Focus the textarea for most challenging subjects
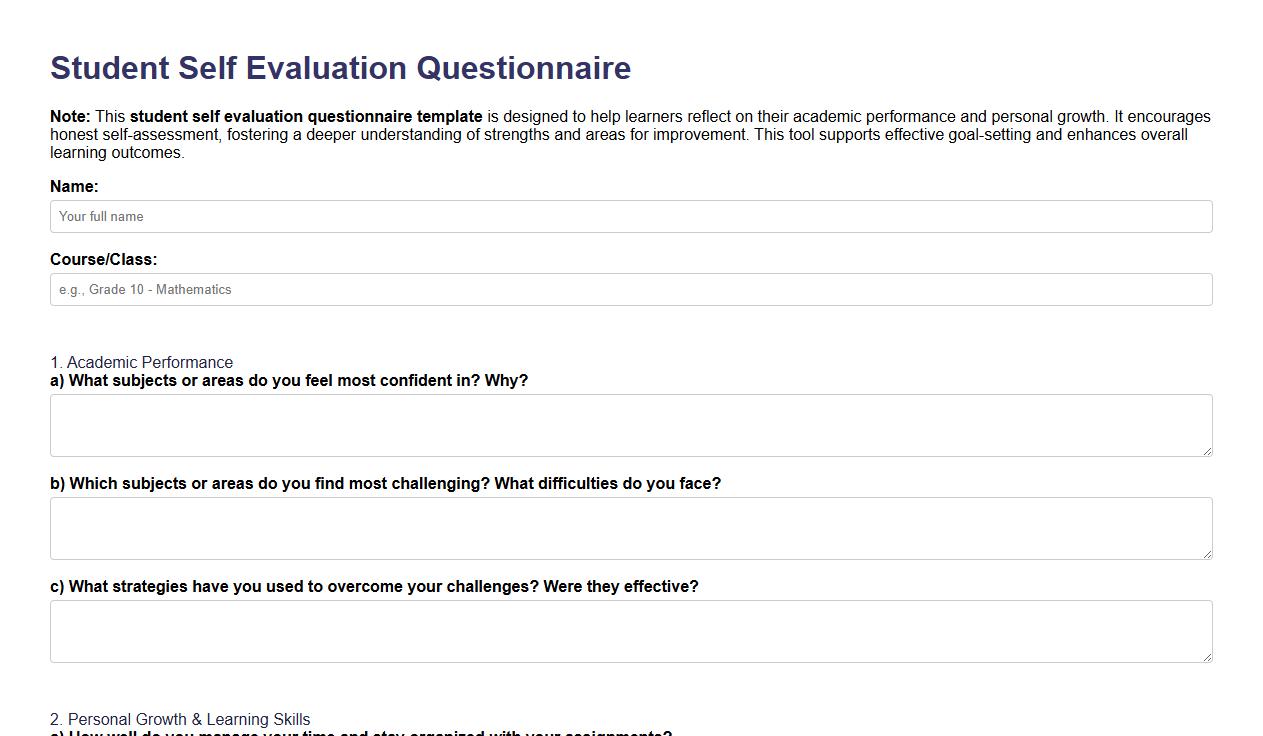 (x=631, y=527)
